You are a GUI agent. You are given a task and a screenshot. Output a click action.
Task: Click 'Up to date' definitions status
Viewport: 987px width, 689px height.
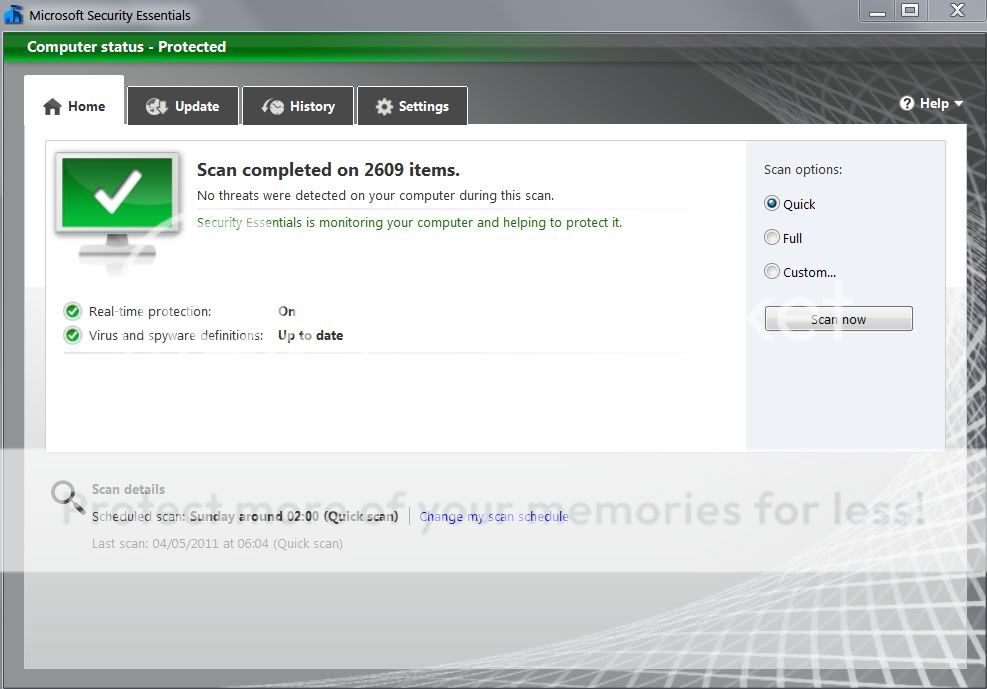(x=310, y=335)
